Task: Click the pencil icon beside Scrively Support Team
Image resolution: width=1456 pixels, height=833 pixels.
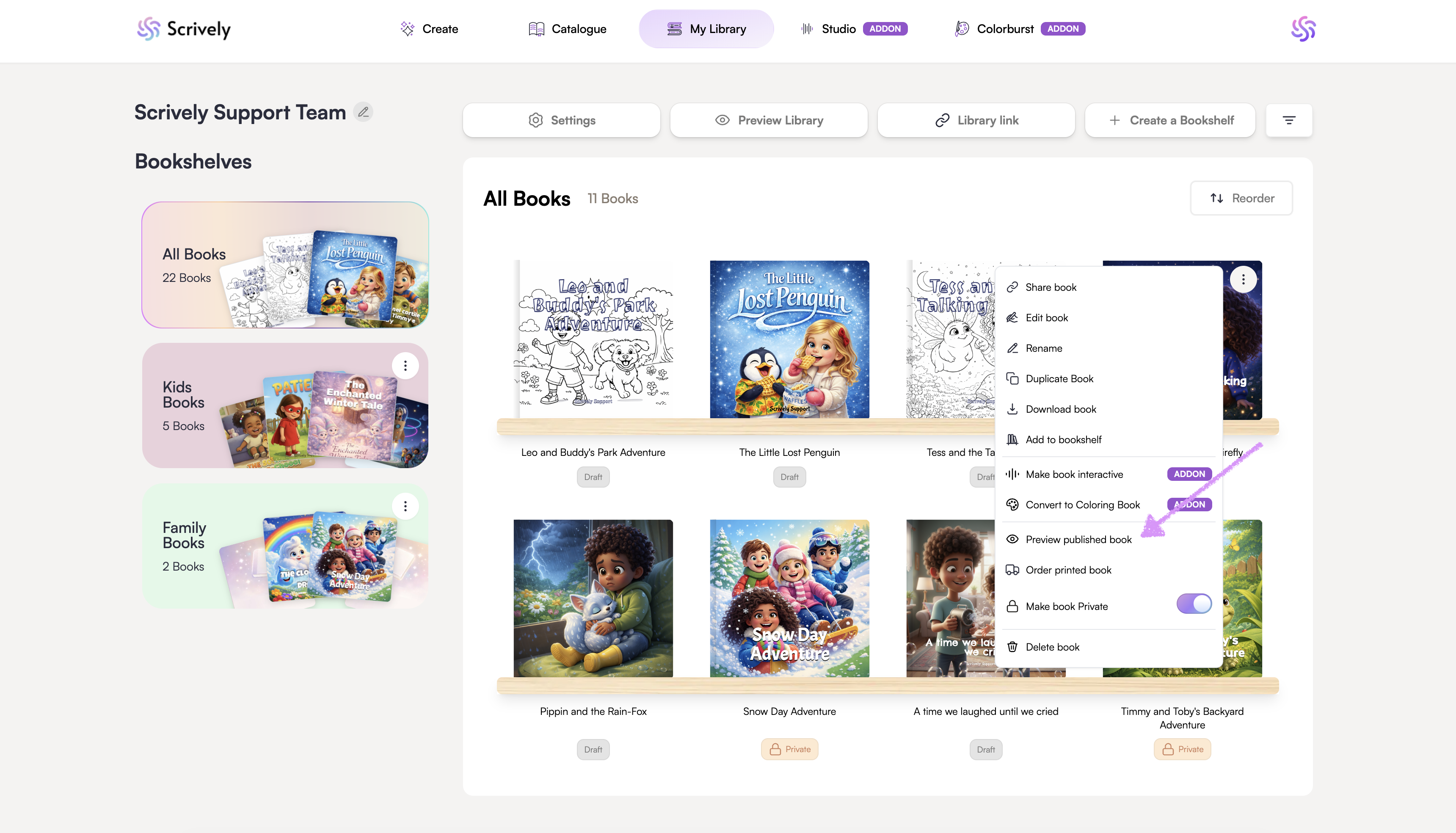Action: point(363,112)
